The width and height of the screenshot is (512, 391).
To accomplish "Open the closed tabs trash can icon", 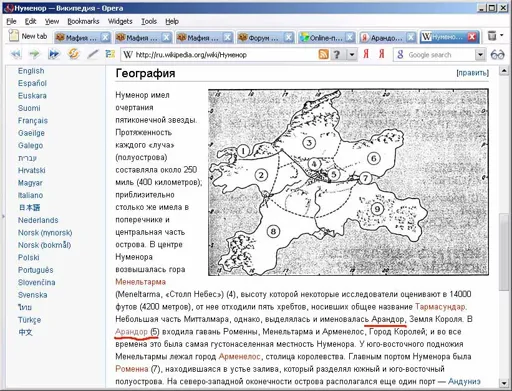I will [492, 36].
